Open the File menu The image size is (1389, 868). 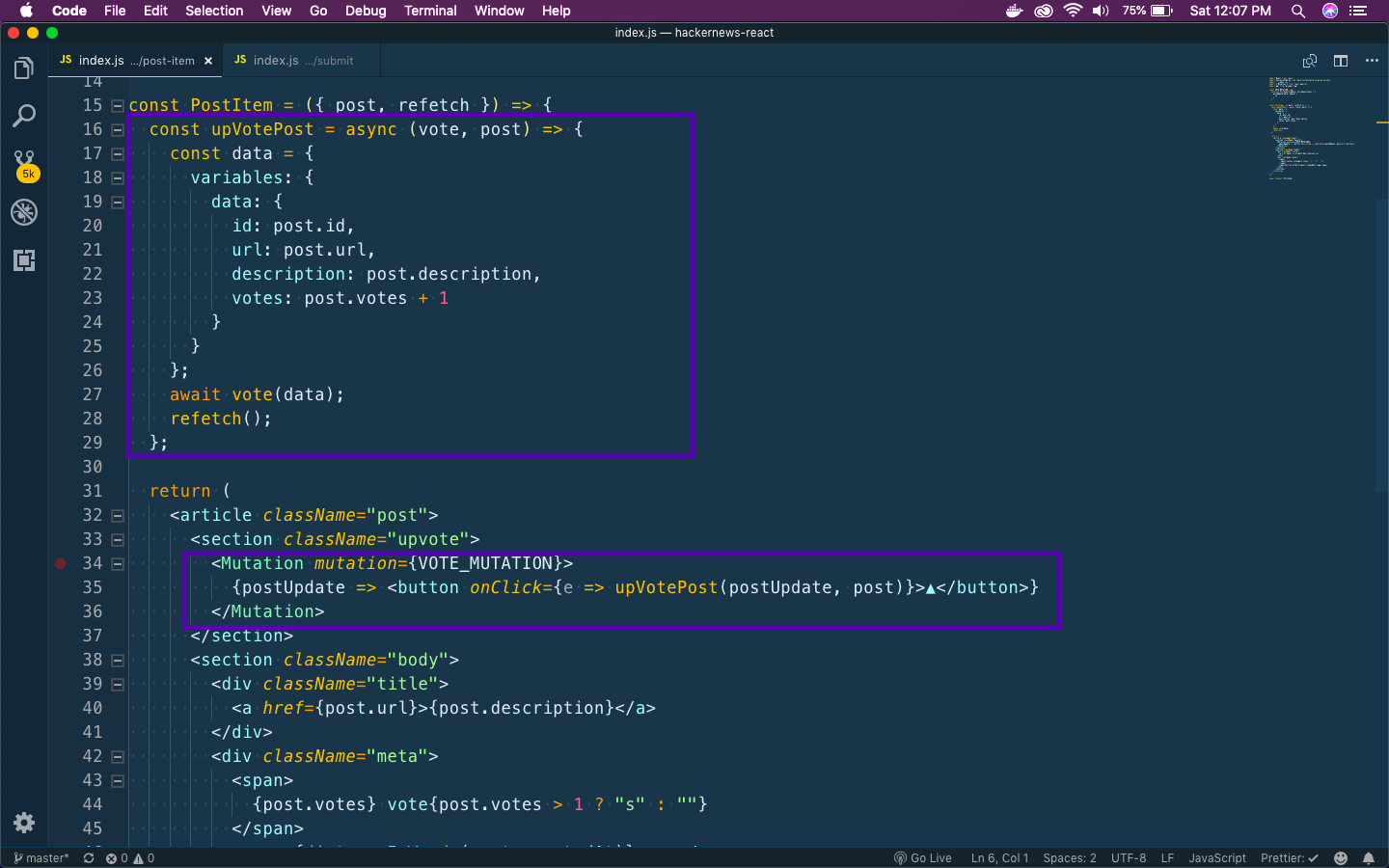(x=115, y=11)
